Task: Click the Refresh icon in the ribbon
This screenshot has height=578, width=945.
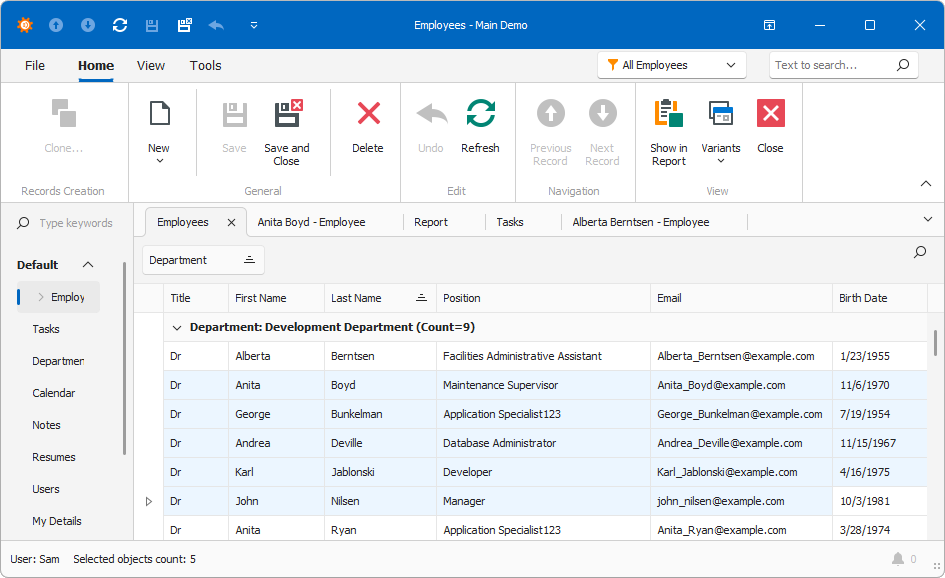Action: 480,113
